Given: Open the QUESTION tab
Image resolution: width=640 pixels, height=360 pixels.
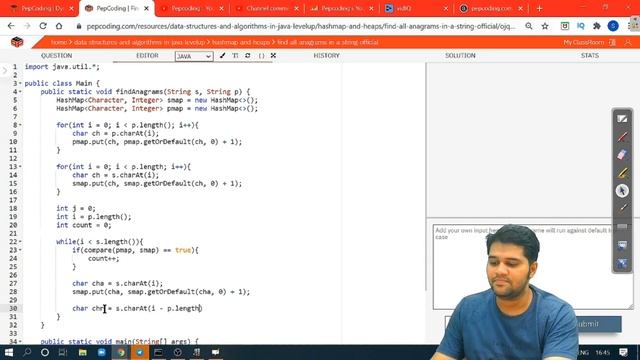Looking at the screenshot, I should 56,56.
